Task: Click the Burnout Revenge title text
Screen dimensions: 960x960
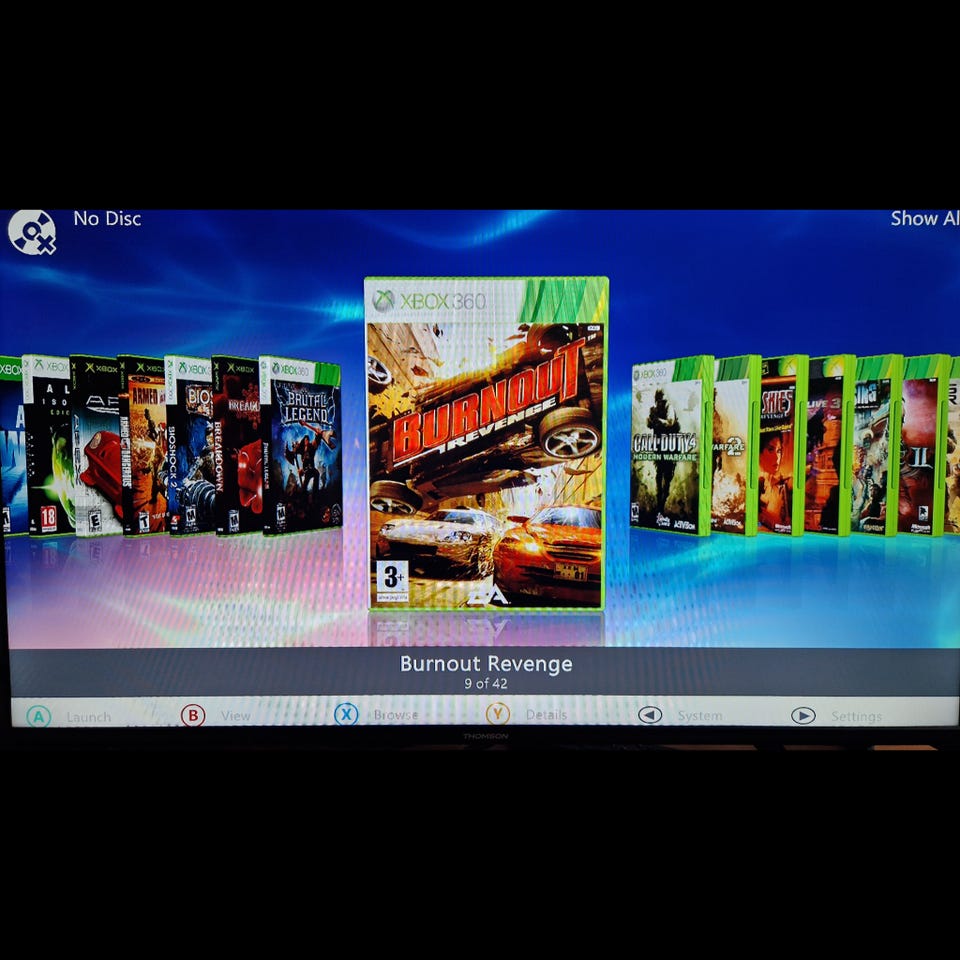Action: click(x=486, y=664)
